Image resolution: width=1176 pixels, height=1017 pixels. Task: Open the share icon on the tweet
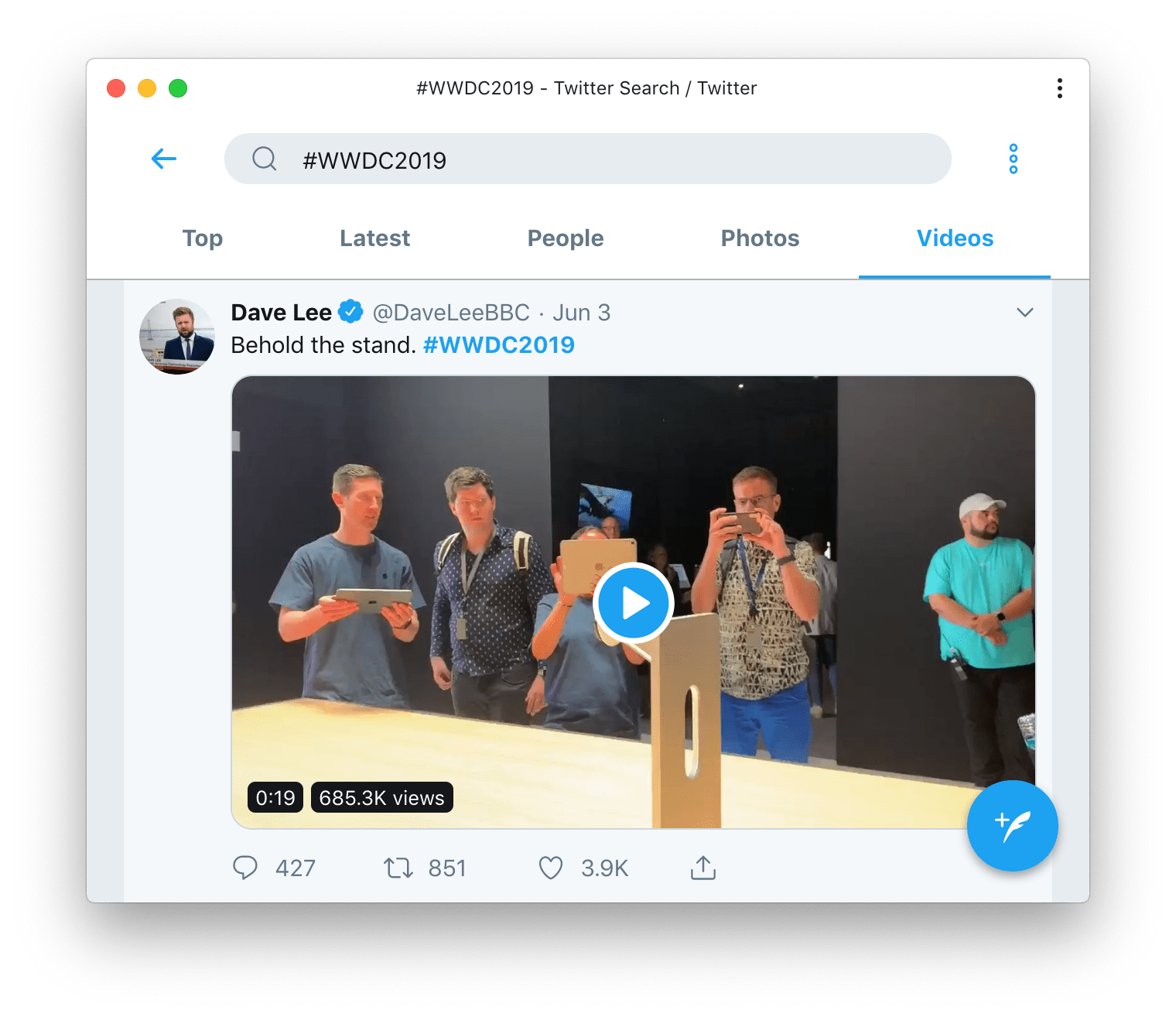coord(703,868)
